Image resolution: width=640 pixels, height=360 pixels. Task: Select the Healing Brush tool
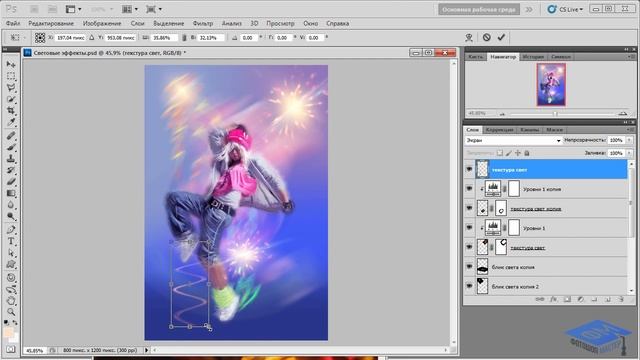[11, 136]
